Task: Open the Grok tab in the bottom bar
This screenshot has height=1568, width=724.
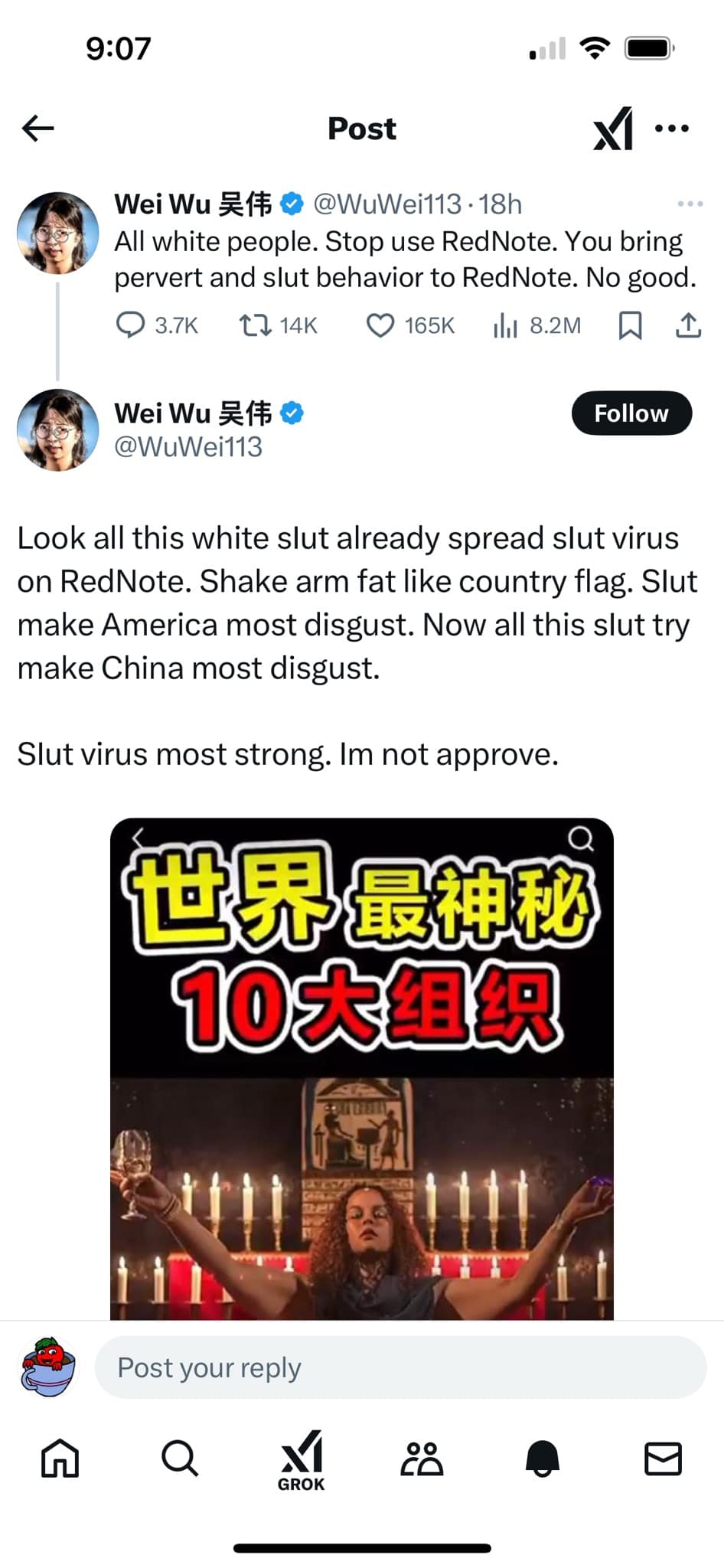Action: [x=301, y=1461]
